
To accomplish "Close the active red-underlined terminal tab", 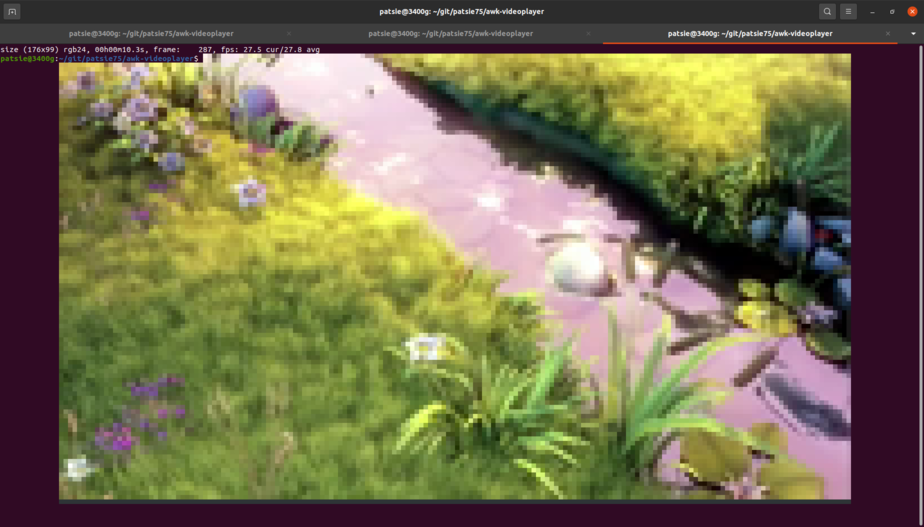I will (887, 34).
